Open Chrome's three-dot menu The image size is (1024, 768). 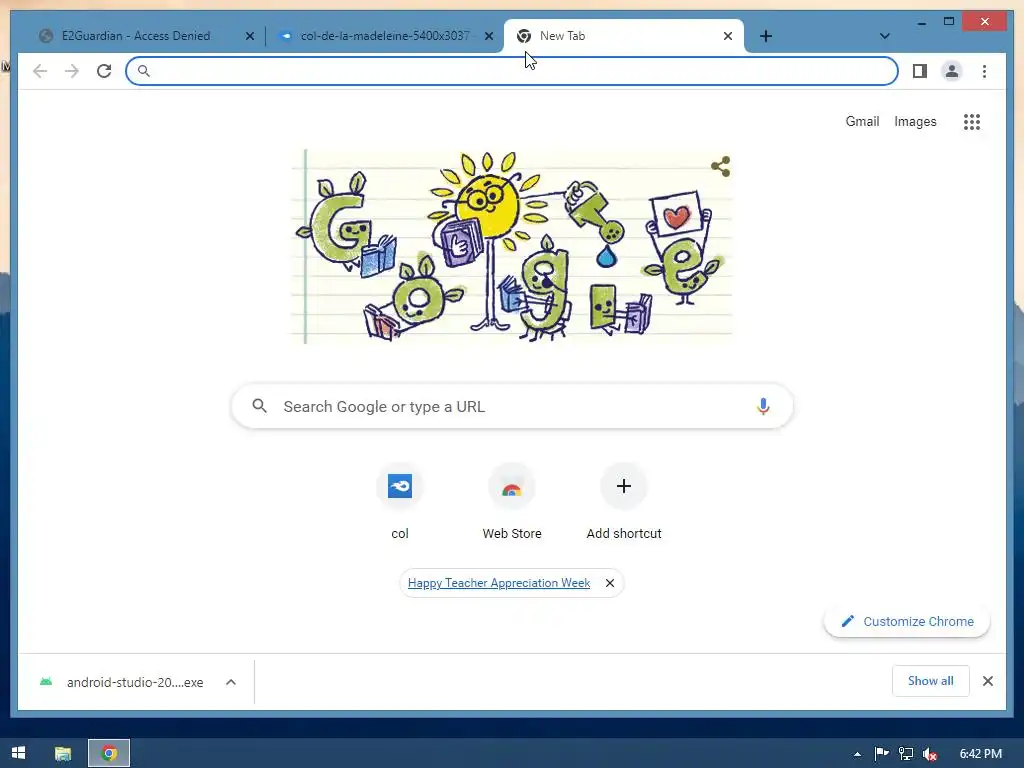click(984, 71)
